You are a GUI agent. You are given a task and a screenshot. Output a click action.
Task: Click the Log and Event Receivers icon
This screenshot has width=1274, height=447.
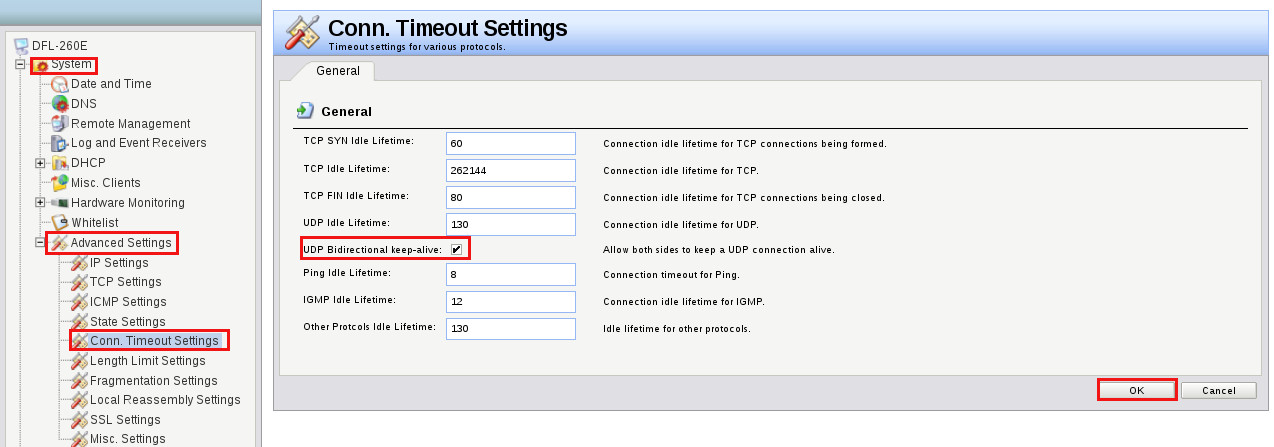click(x=60, y=143)
